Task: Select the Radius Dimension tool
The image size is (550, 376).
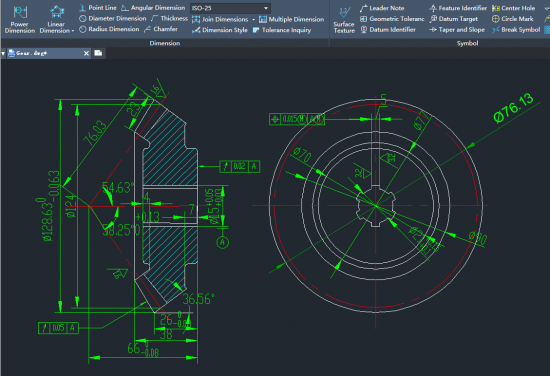Action: (x=109, y=29)
